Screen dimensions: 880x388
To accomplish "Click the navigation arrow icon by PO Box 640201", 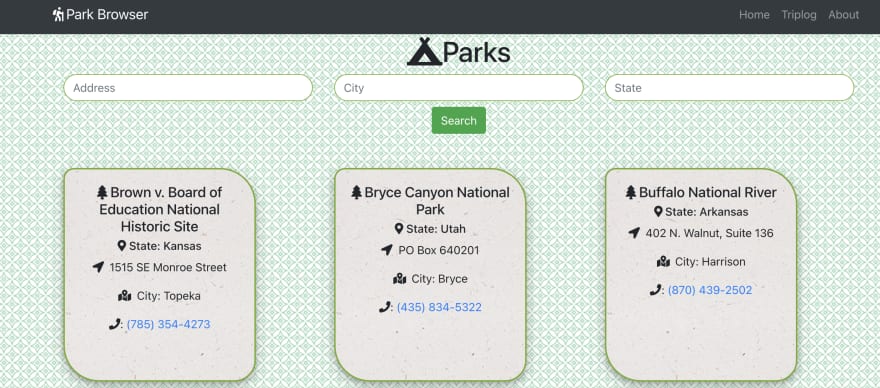I will click(x=387, y=250).
